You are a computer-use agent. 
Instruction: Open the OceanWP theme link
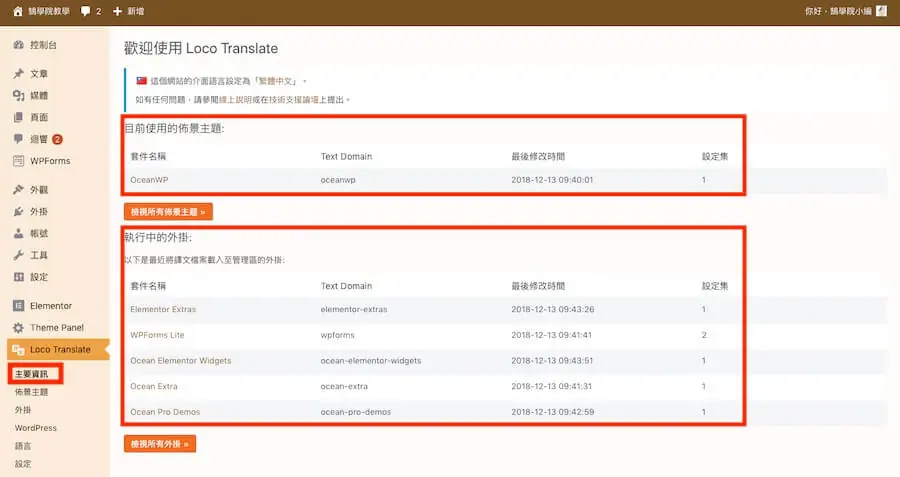pos(149,180)
